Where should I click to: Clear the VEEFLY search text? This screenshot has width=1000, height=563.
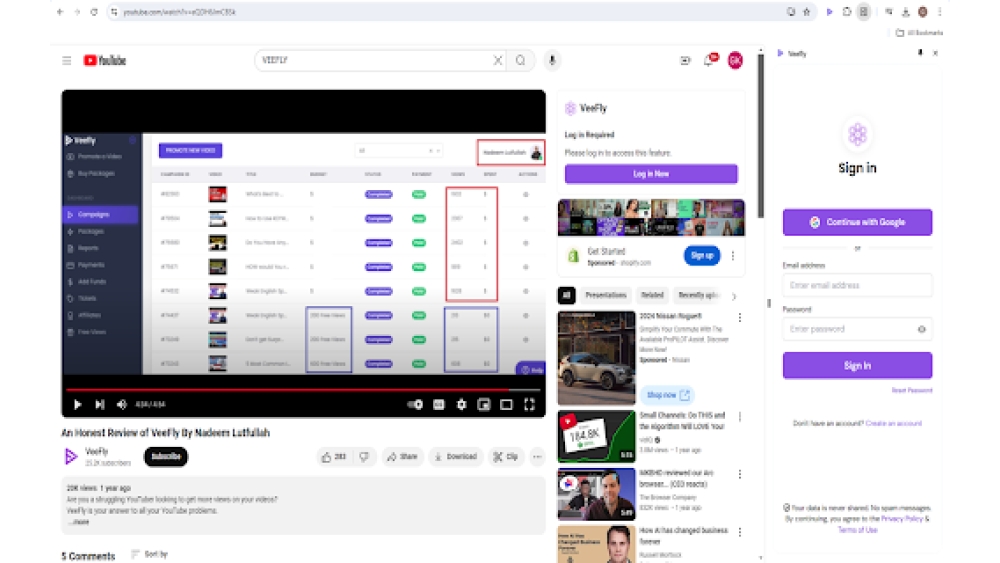click(x=497, y=60)
